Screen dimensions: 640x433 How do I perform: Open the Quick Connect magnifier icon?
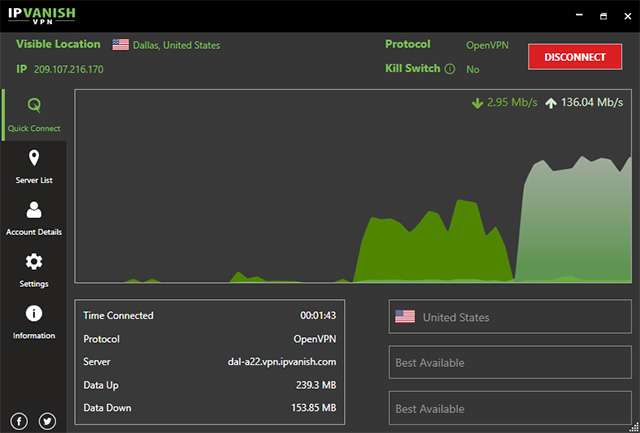(x=34, y=105)
